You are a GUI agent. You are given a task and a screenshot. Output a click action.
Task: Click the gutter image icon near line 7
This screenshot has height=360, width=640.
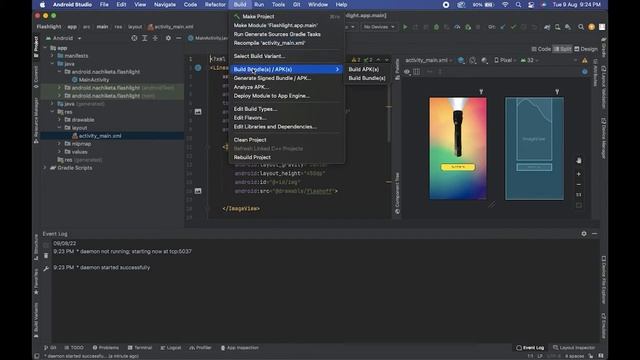(198, 111)
